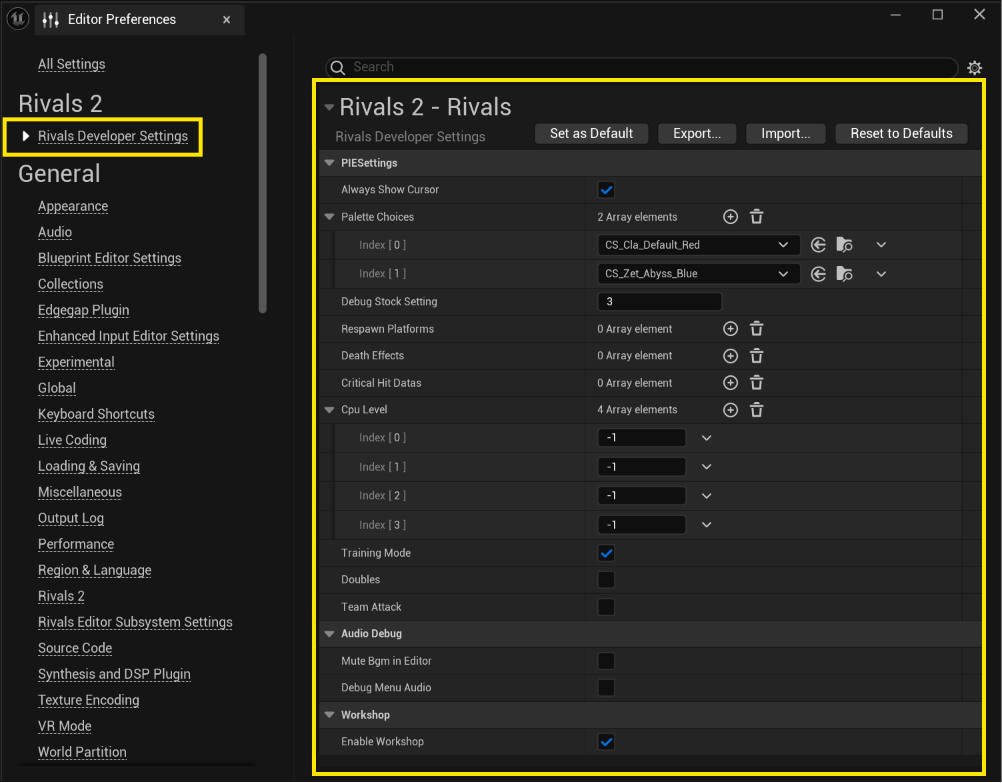Open options chevron for Palette Index 1
Screen dimensions: 1002x783
(x=881, y=274)
